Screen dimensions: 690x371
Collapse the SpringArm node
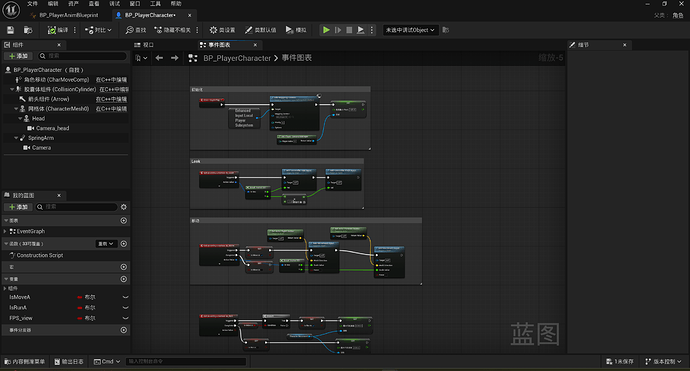[16, 138]
